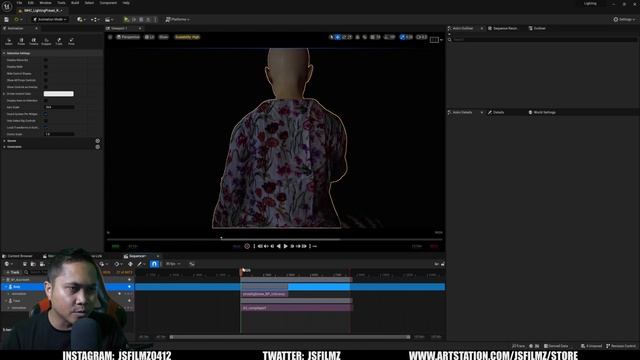This screenshot has width=640, height=360.
Task: Open the quick add content dropdown
Action: 81,19
